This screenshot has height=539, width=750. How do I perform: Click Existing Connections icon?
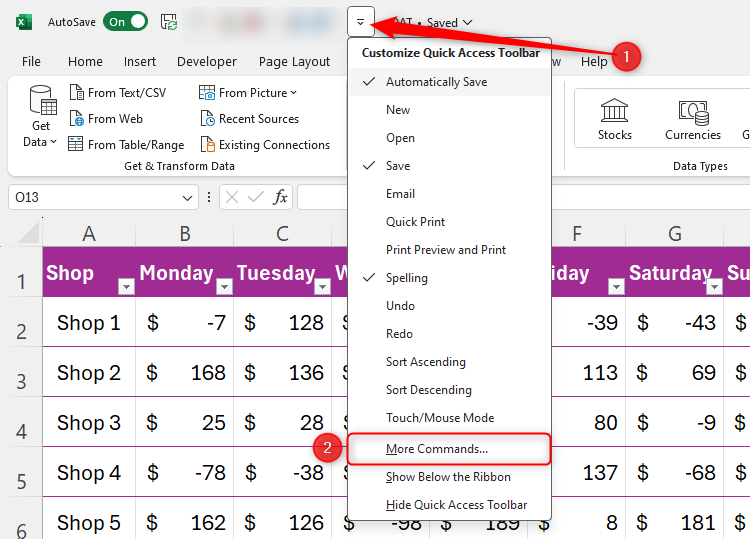click(x=208, y=145)
